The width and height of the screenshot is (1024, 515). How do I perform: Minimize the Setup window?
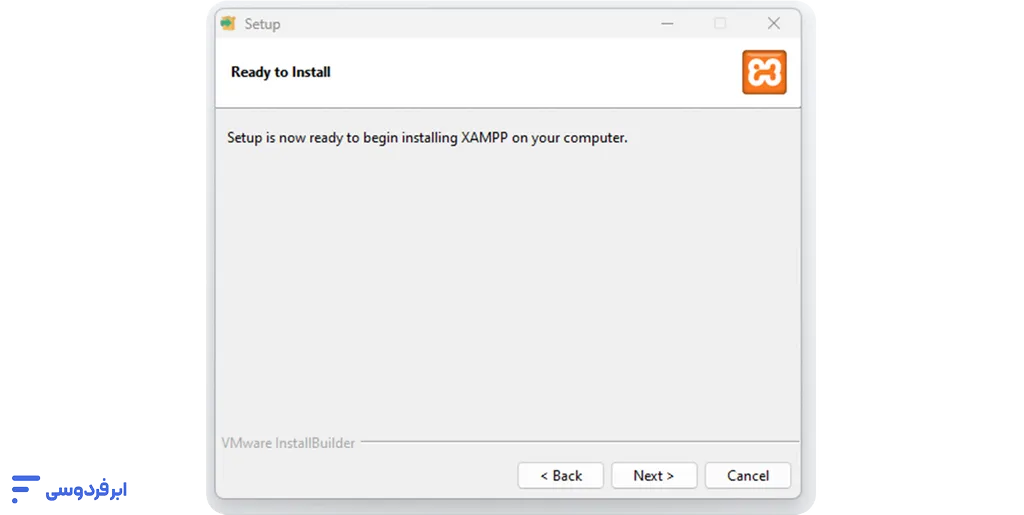click(667, 23)
